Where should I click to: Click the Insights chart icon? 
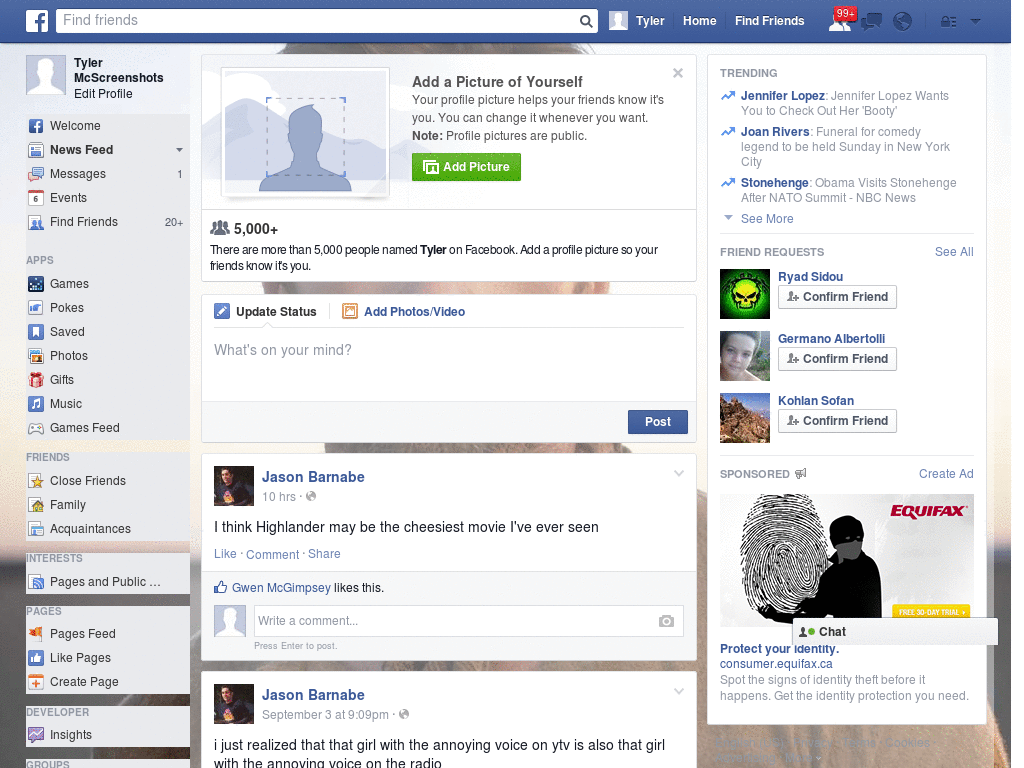36,735
